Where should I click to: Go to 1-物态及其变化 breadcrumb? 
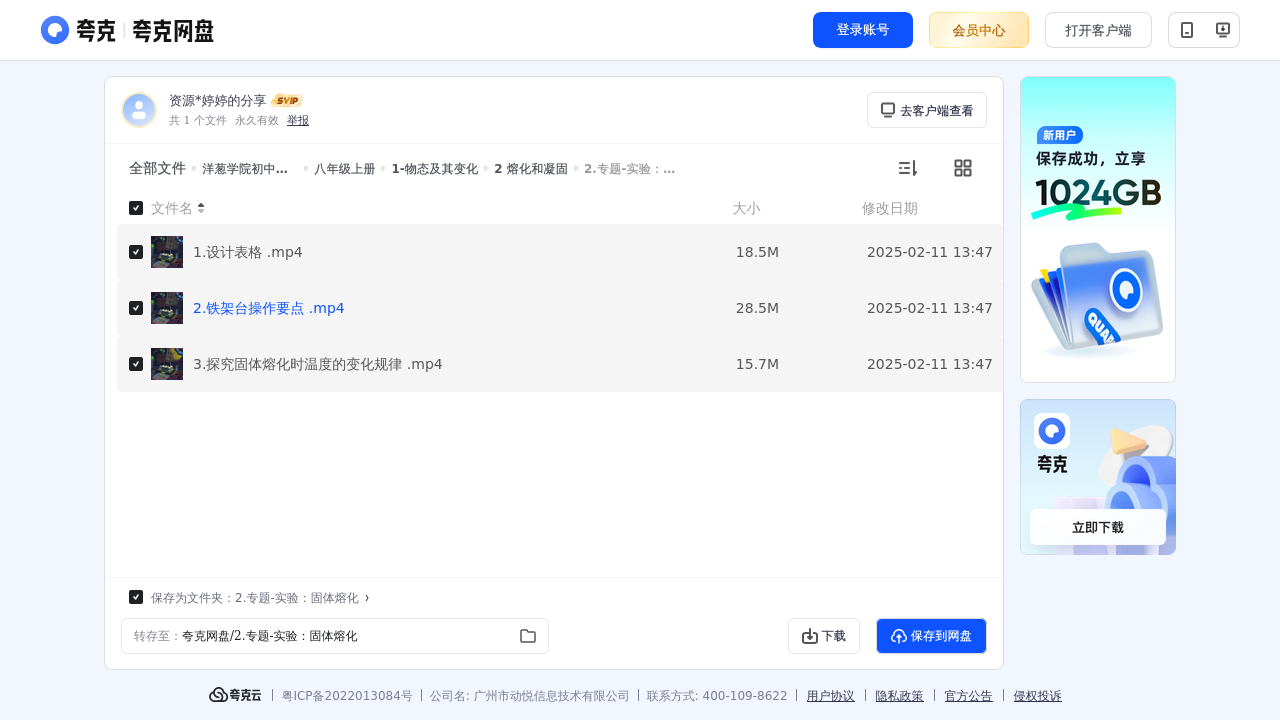click(x=435, y=169)
